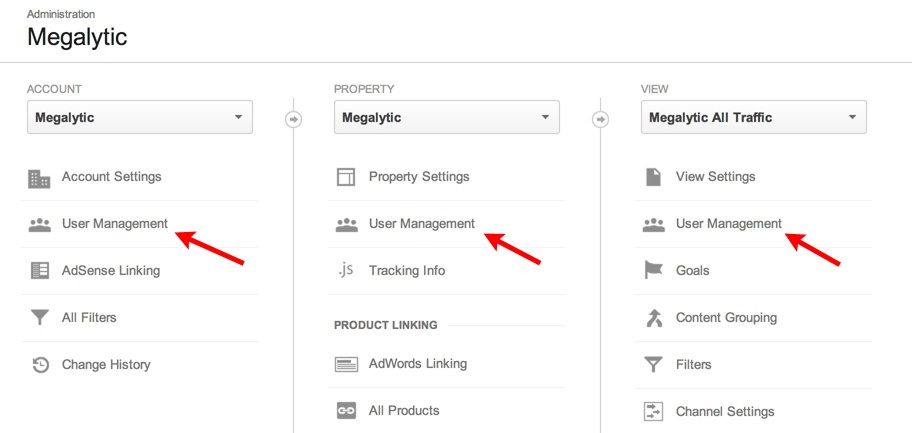This screenshot has height=433, width=912.
Task: Click the AdWords Linking icon
Action: [x=346, y=365]
